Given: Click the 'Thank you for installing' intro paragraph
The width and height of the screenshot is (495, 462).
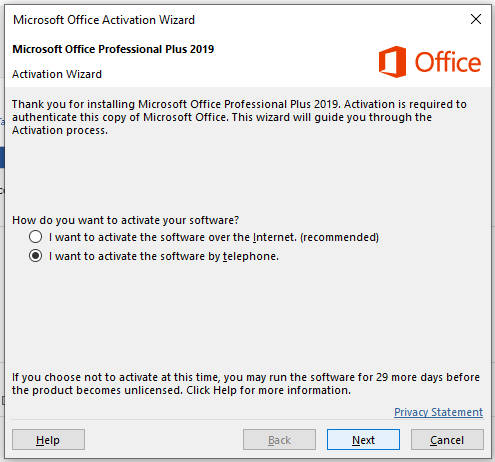Looking at the screenshot, I should click(x=239, y=117).
